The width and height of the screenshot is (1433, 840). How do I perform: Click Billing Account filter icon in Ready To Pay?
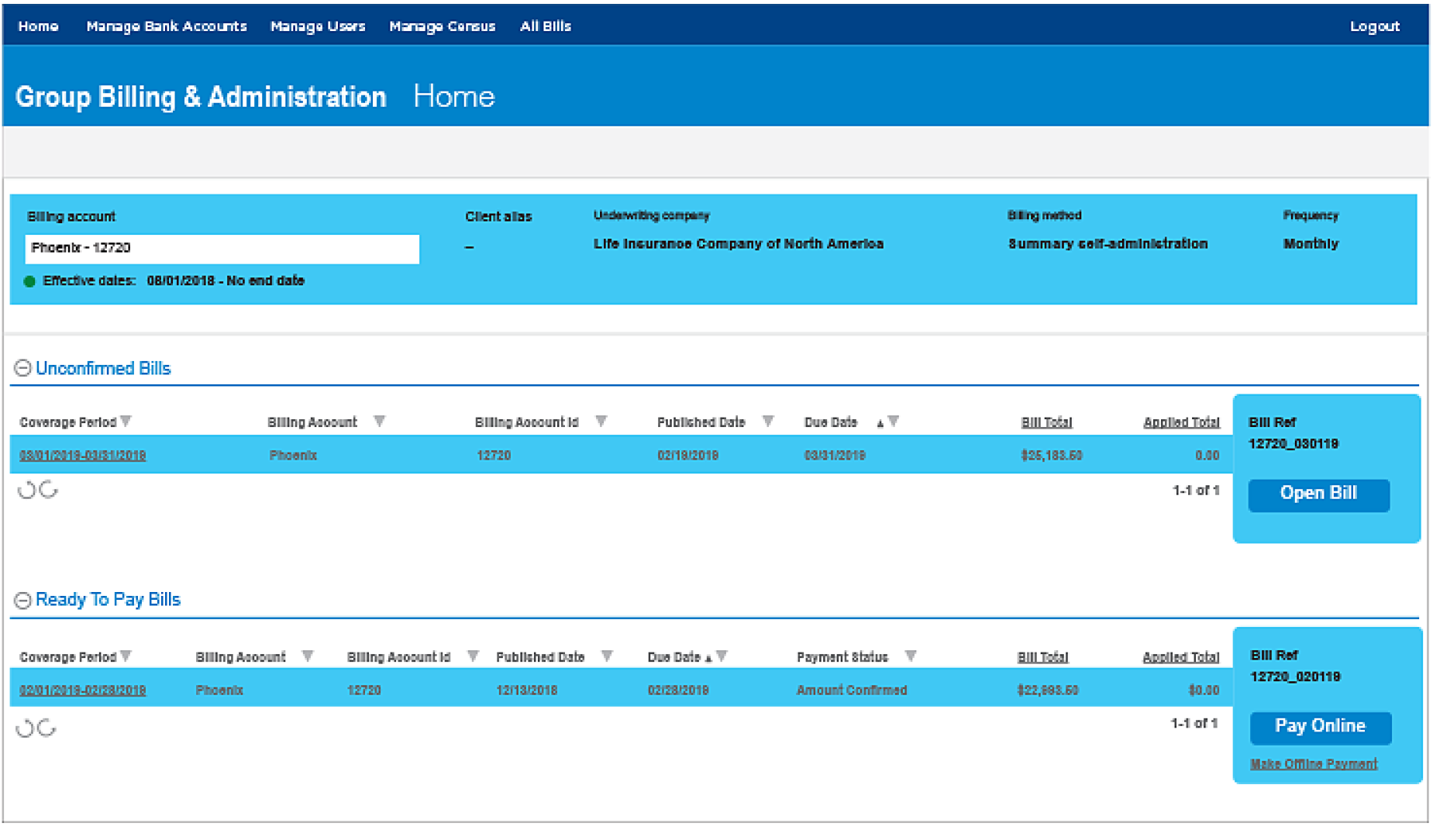pyautogui.click(x=308, y=656)
